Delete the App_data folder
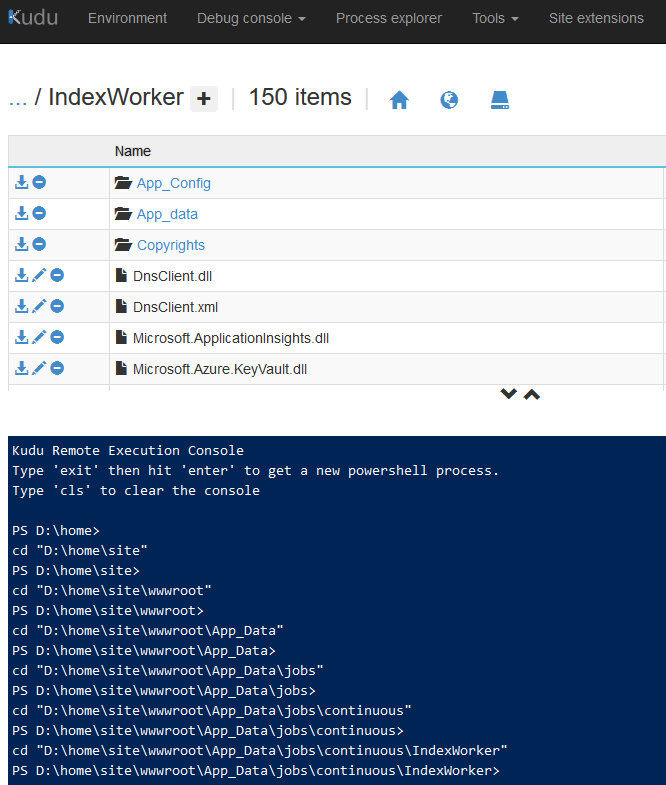Screen dimensions: 666x785 point(39,213)
